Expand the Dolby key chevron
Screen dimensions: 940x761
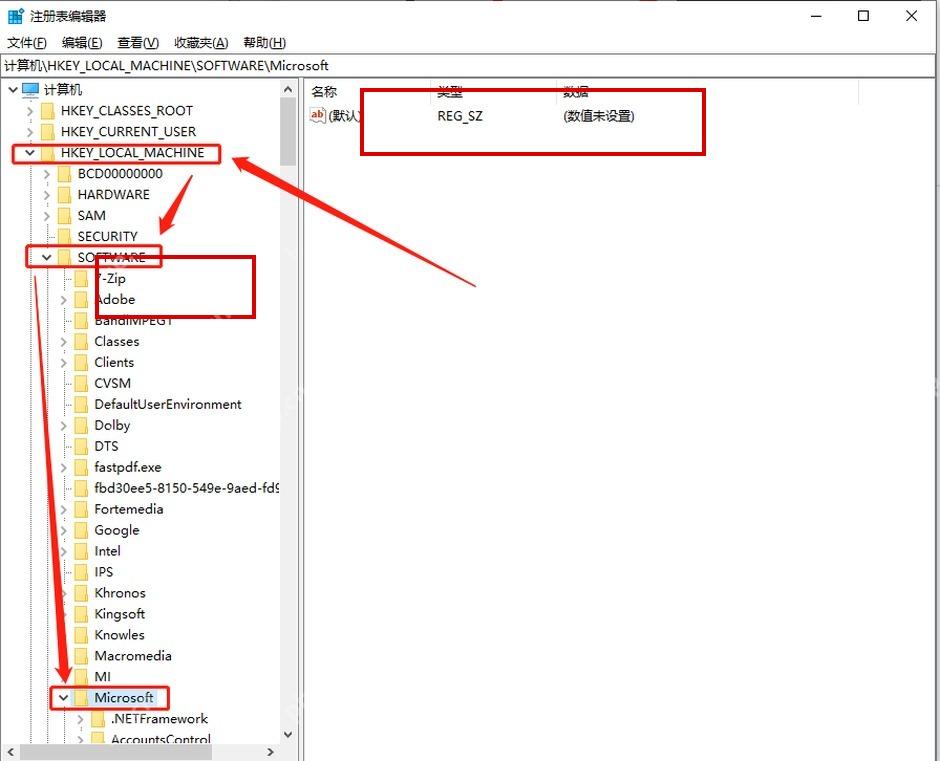point(64,425)
